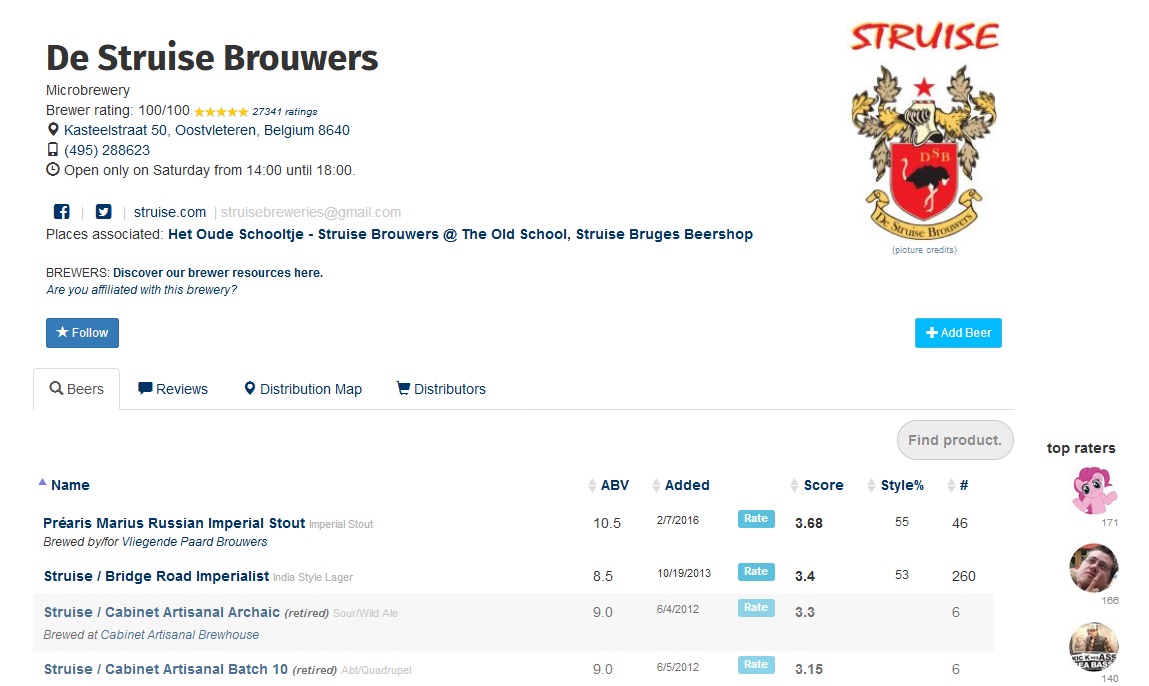This screenshot has width=1149, height=686.
Task: Click the Imperial Stout style label
Action: point(341,525)
